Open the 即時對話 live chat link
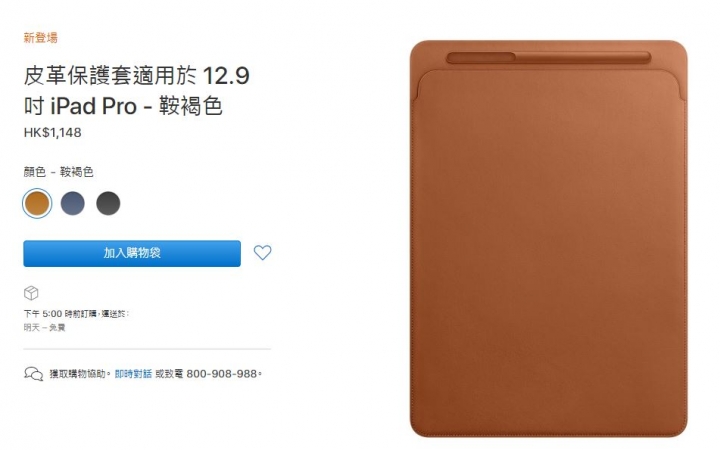 click(x=133, y=374)
